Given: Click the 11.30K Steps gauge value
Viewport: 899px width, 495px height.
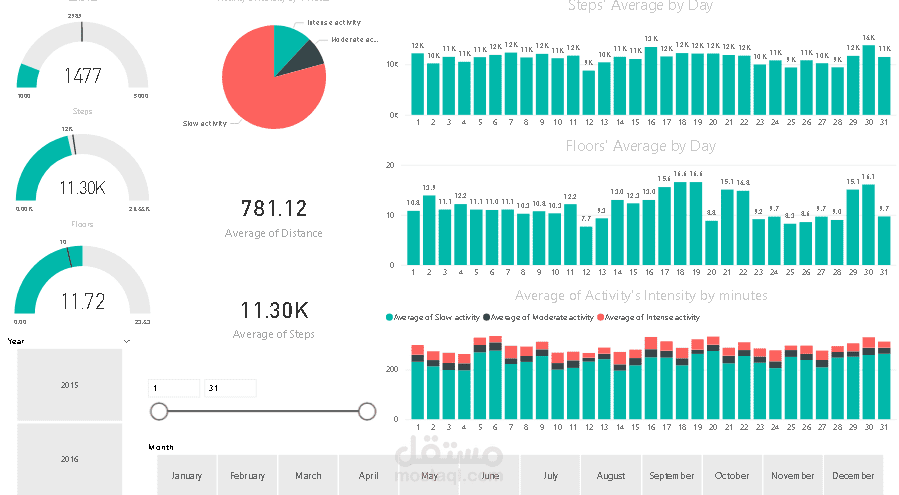Looking at the screenshot, I should (x=83, y=188).
